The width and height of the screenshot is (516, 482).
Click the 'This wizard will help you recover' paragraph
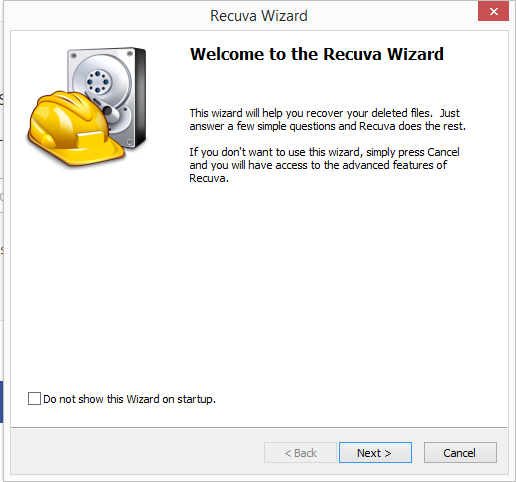(x=327, y=120)
